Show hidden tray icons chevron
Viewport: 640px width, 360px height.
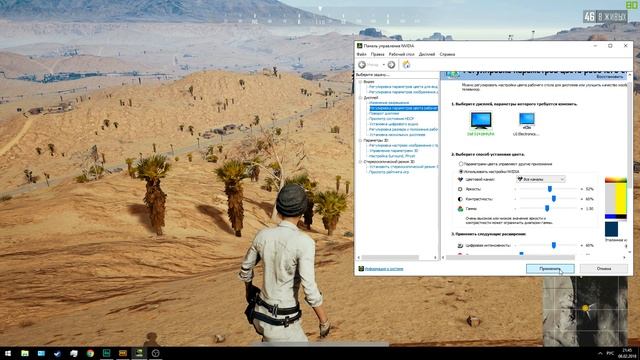[x=600, y=353]
